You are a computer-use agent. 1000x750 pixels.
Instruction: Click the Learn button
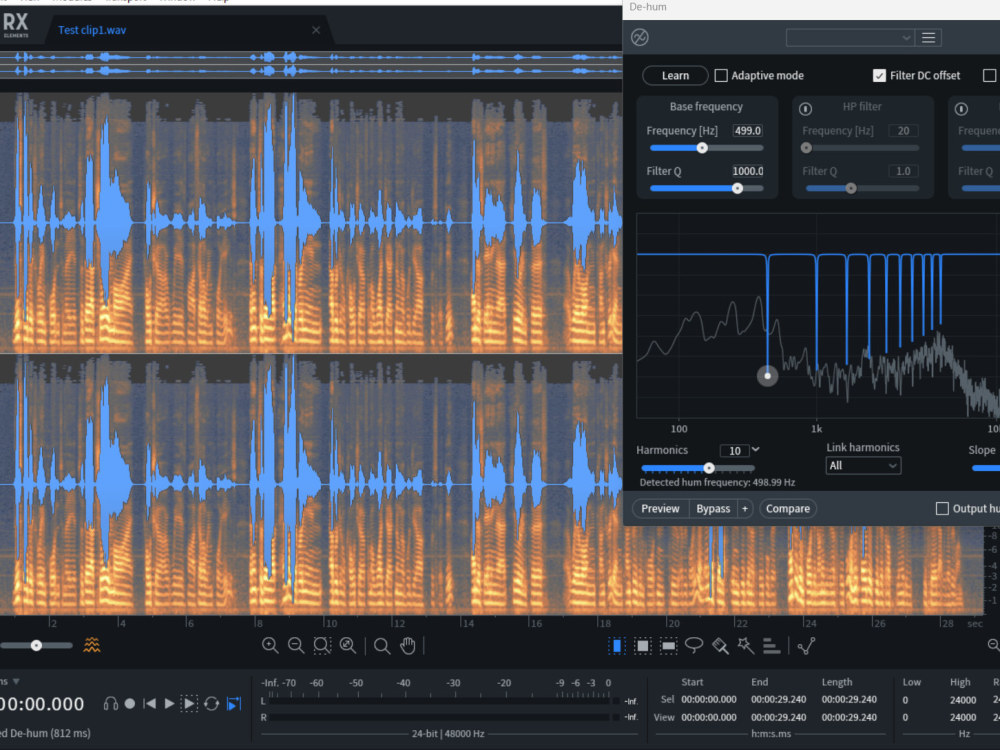[675, 76]
